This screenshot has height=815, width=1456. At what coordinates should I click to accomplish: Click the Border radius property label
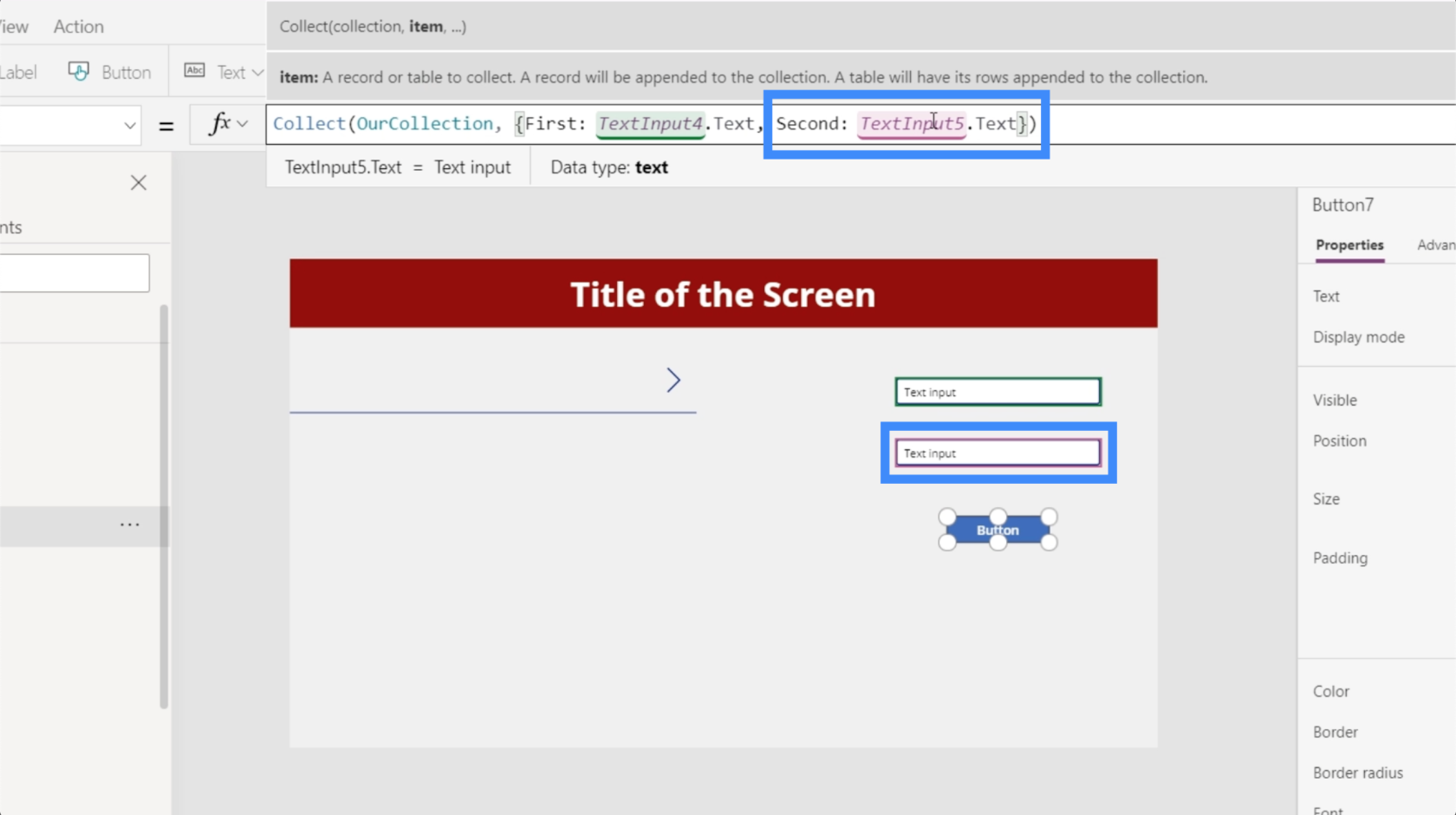click(x=1357, y=773)
